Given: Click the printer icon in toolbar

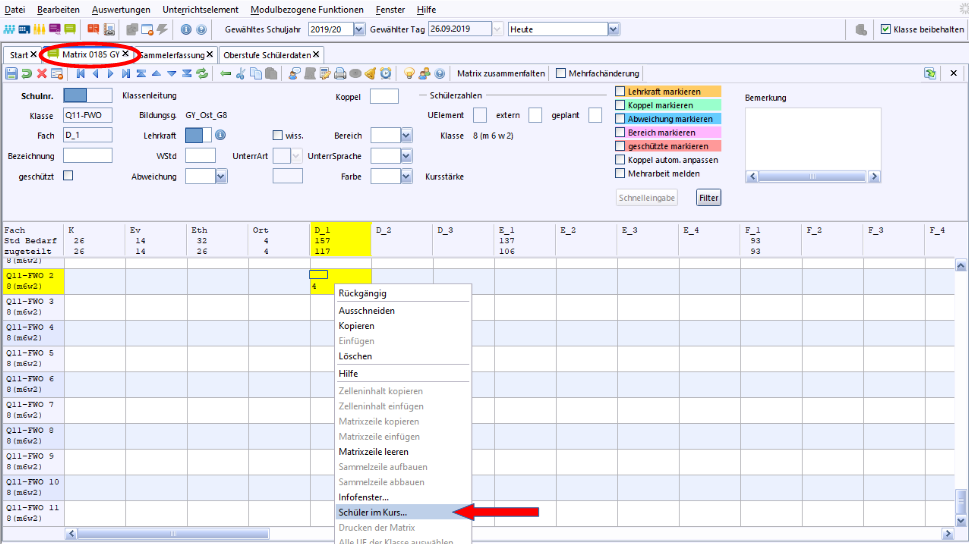Looking at the screenshot, I should click(340, 74).
